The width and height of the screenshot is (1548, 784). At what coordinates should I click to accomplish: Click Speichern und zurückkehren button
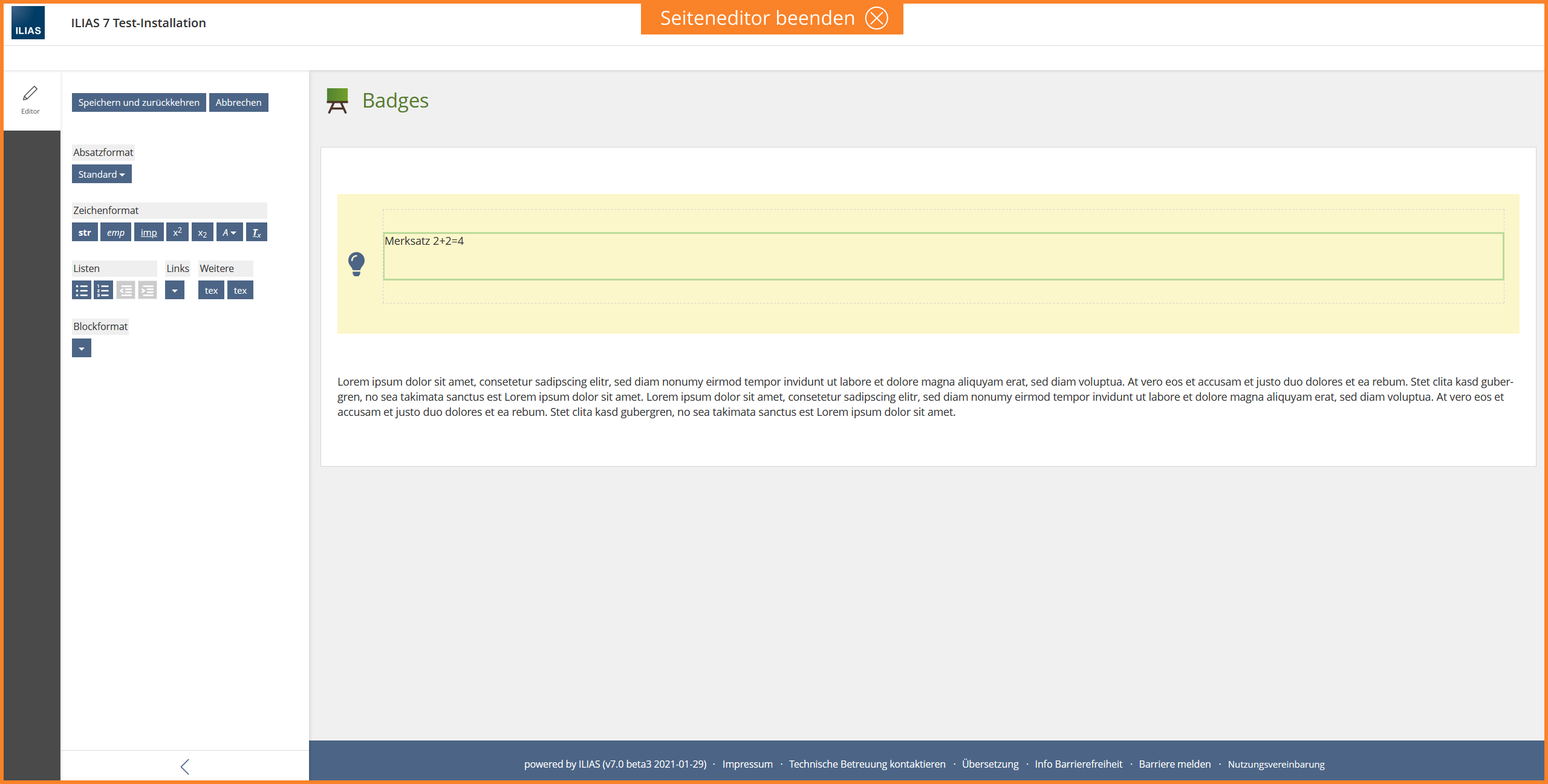tap(138, 103)
